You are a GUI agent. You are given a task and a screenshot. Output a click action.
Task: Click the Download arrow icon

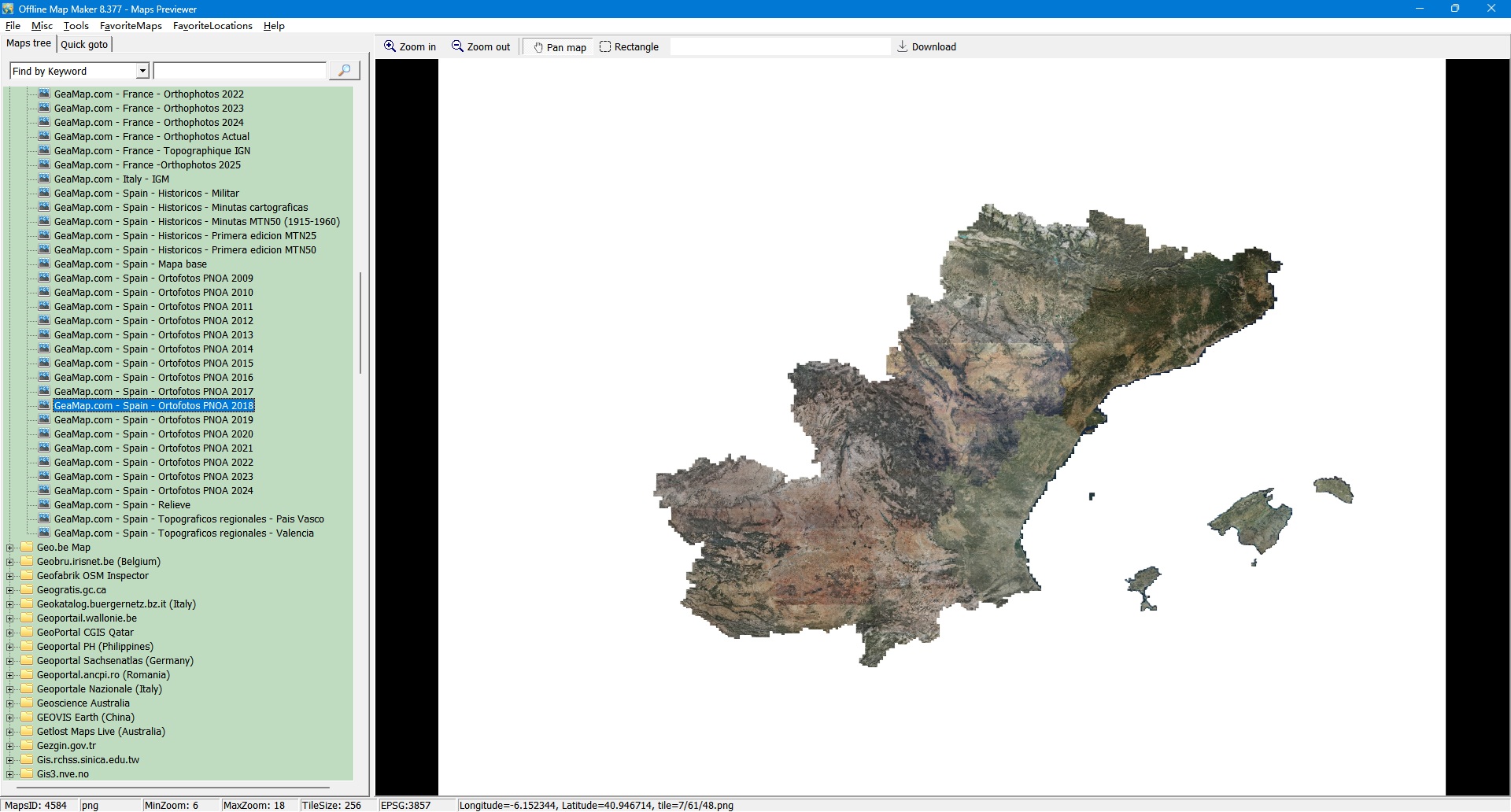tap(903, 46)
